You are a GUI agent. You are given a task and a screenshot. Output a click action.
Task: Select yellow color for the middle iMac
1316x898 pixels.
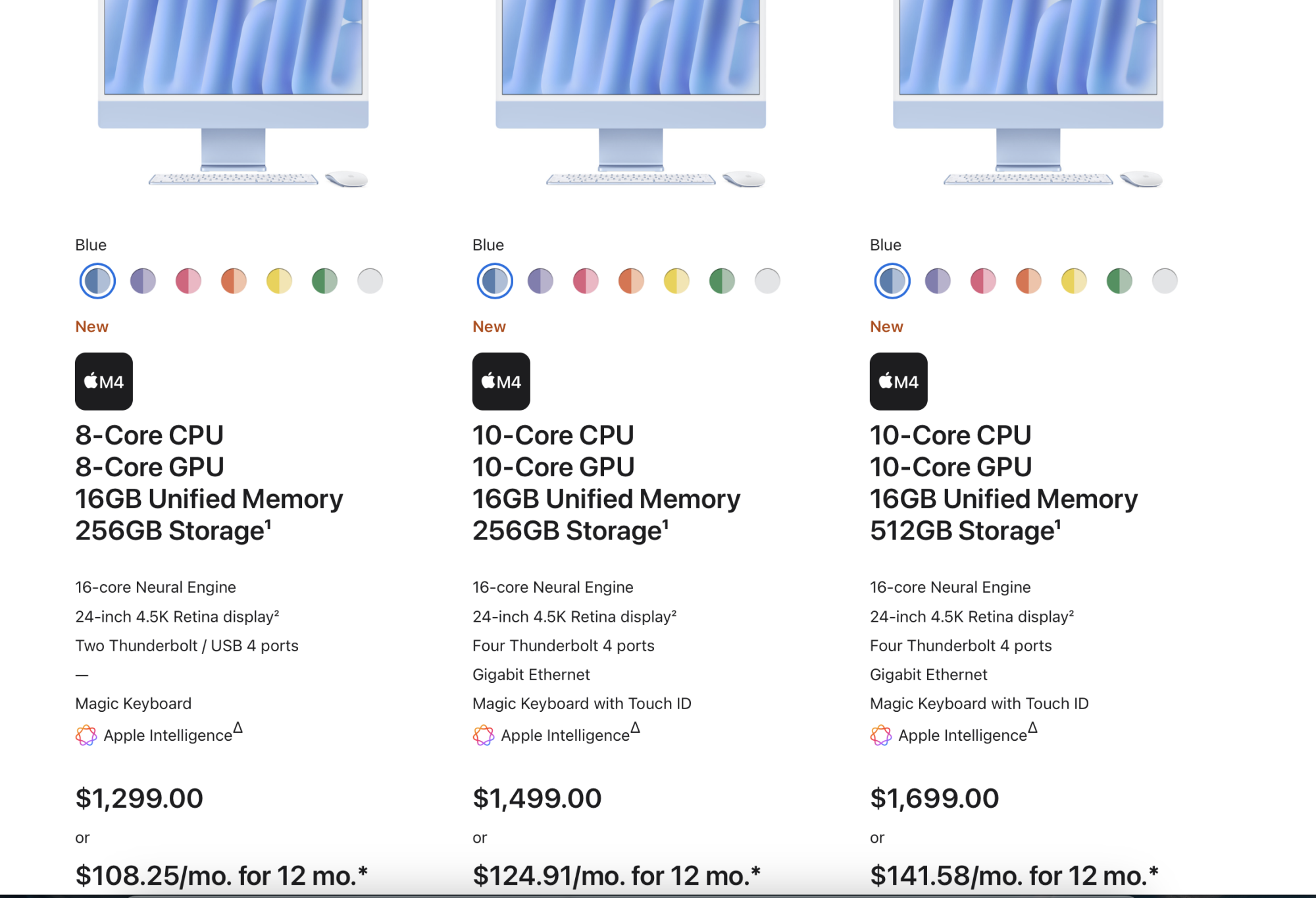(676, 281)
